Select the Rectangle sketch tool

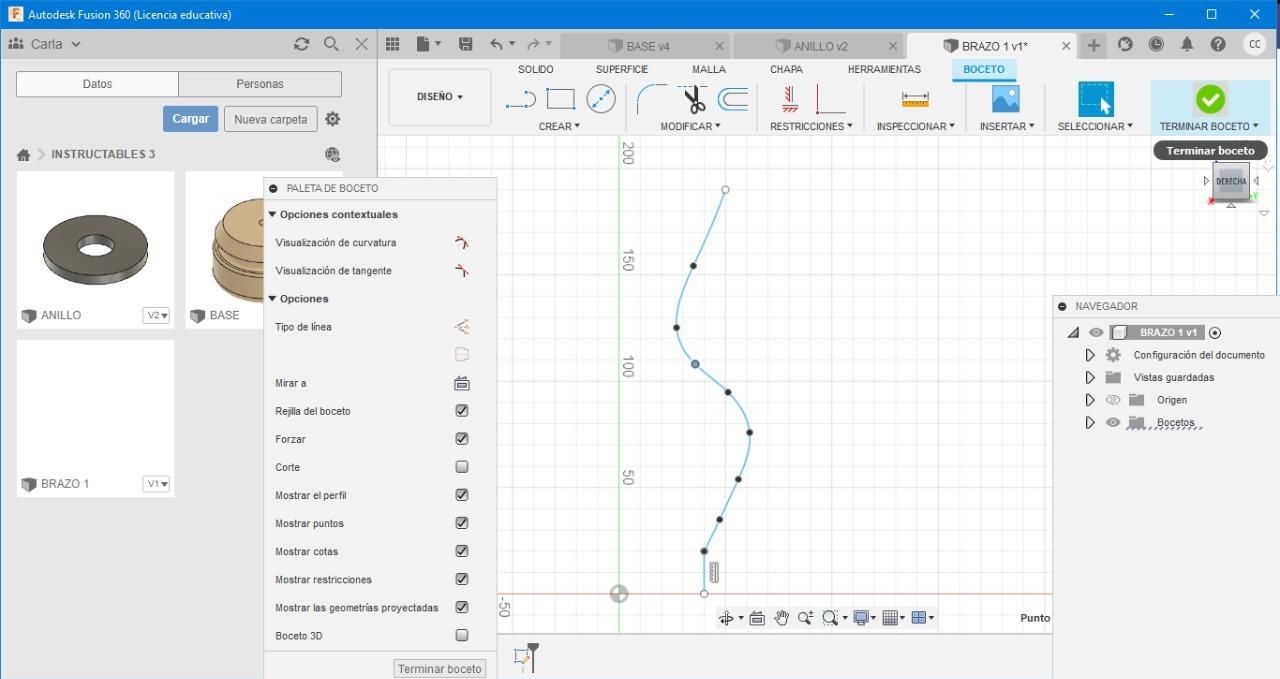pos(561,99)
